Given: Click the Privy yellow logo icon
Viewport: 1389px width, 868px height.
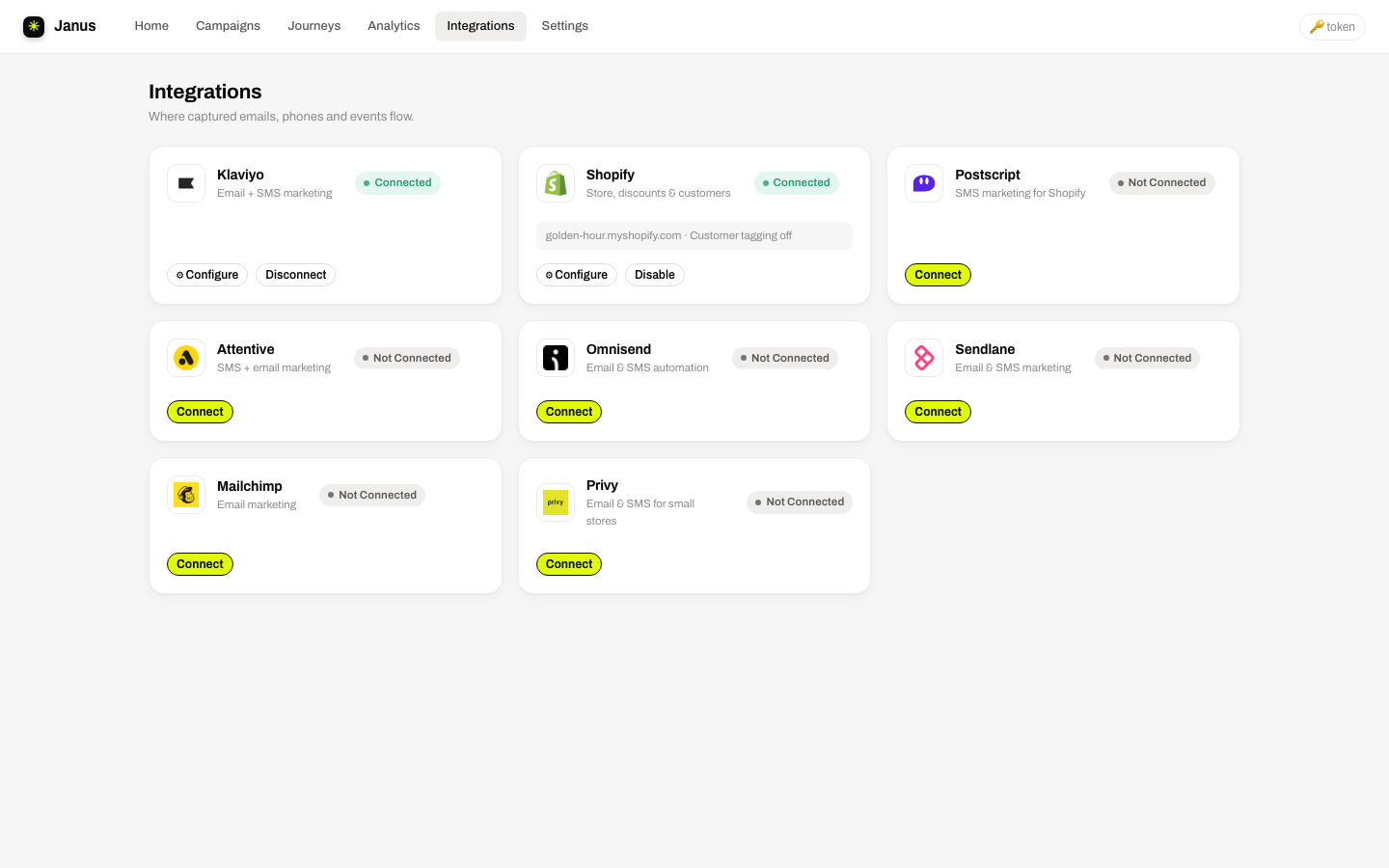Looking at the screenshot, I should (x=556, y=502).
